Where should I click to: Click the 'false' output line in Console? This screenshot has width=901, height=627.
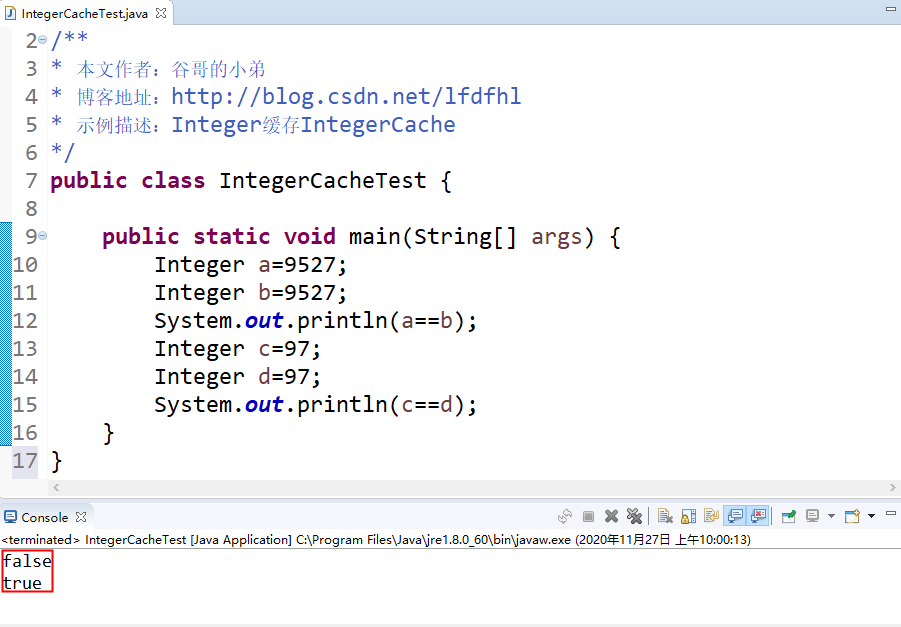[x=27, y=561]
